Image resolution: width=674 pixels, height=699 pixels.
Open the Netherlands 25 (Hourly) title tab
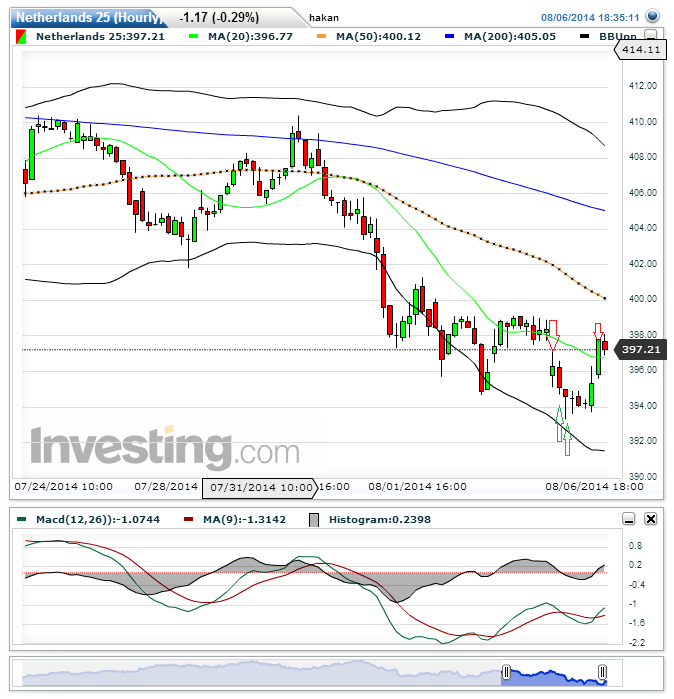point(88,18)
